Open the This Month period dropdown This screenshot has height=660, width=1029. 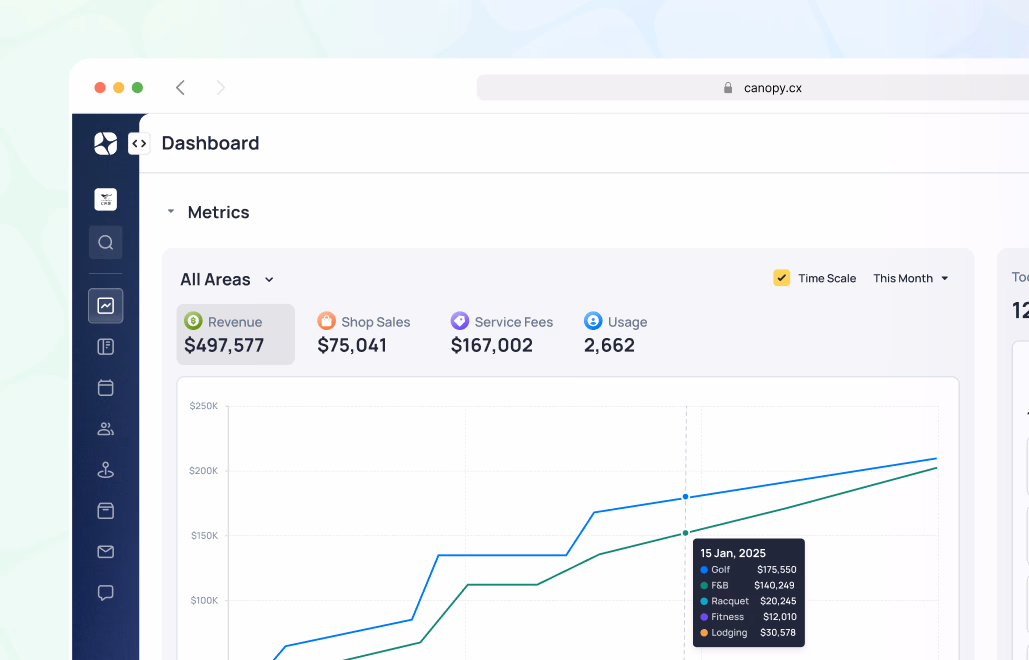click(911, 278)
